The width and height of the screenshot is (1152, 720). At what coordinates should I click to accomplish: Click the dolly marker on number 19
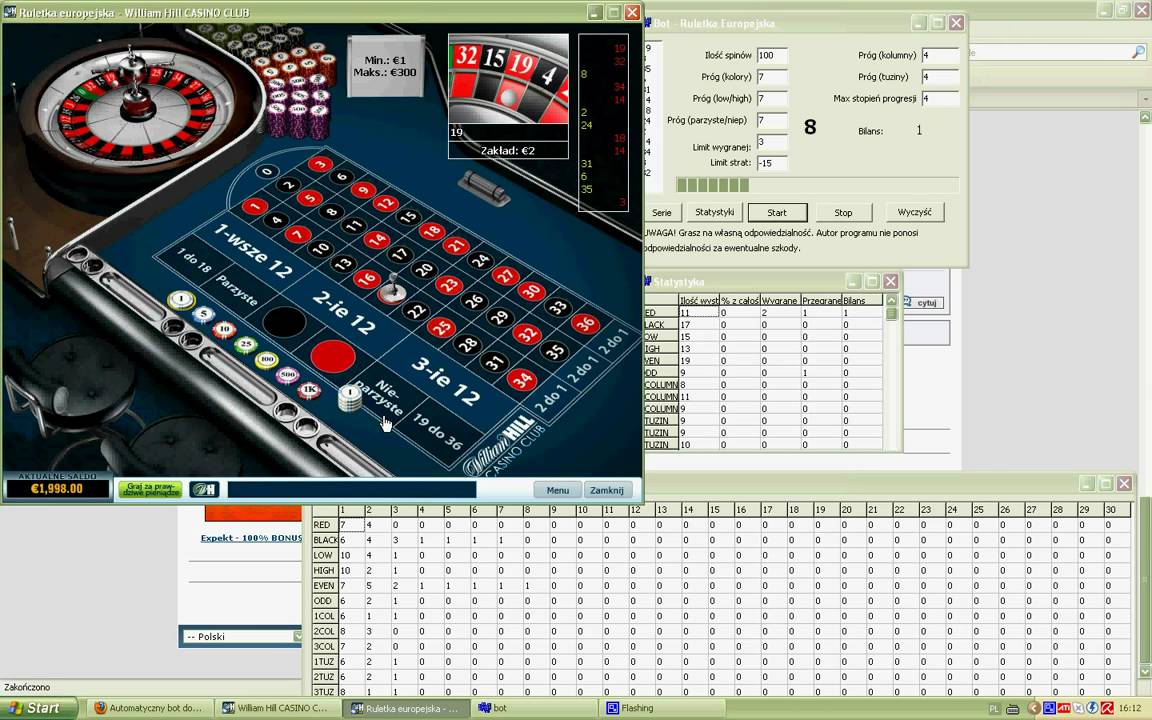(392, 290)
